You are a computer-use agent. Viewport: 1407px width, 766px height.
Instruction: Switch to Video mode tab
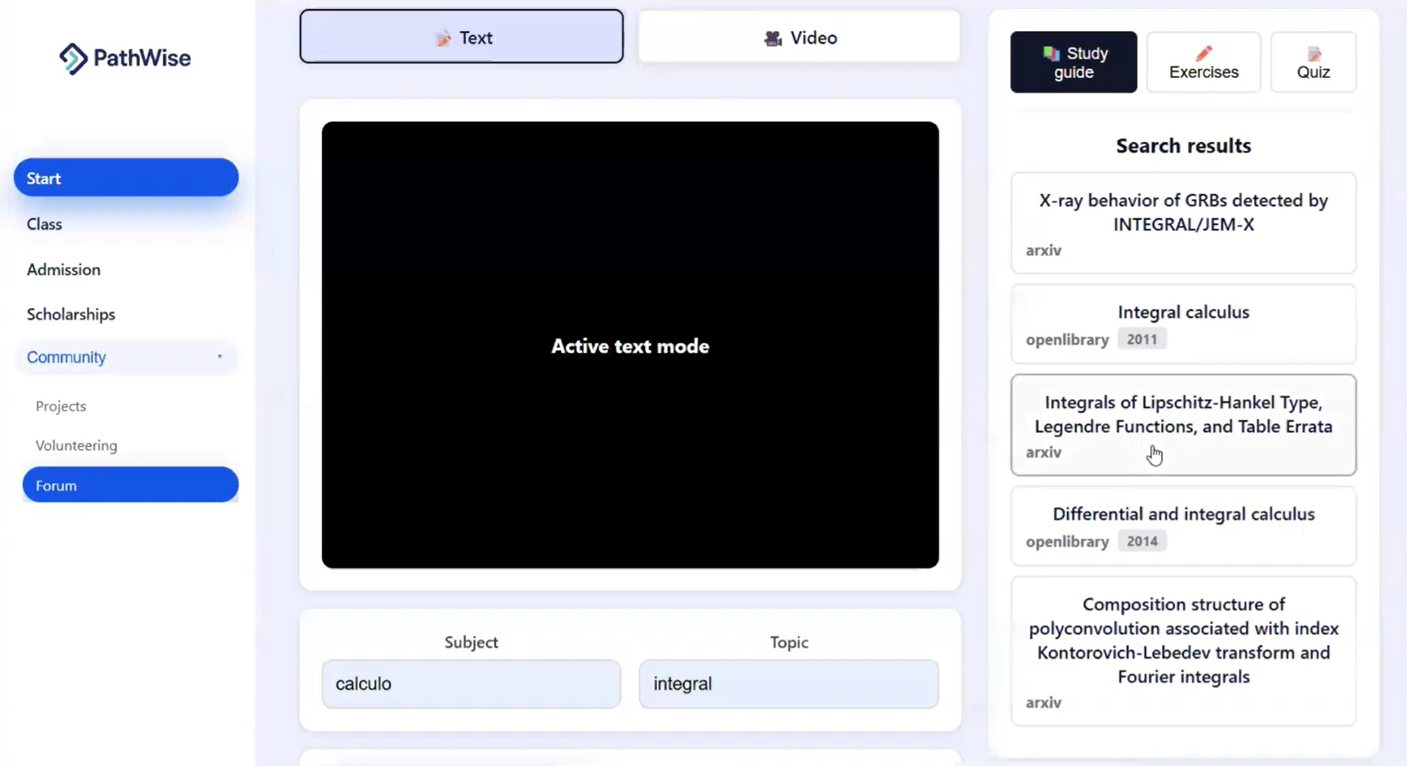[799, 37]
